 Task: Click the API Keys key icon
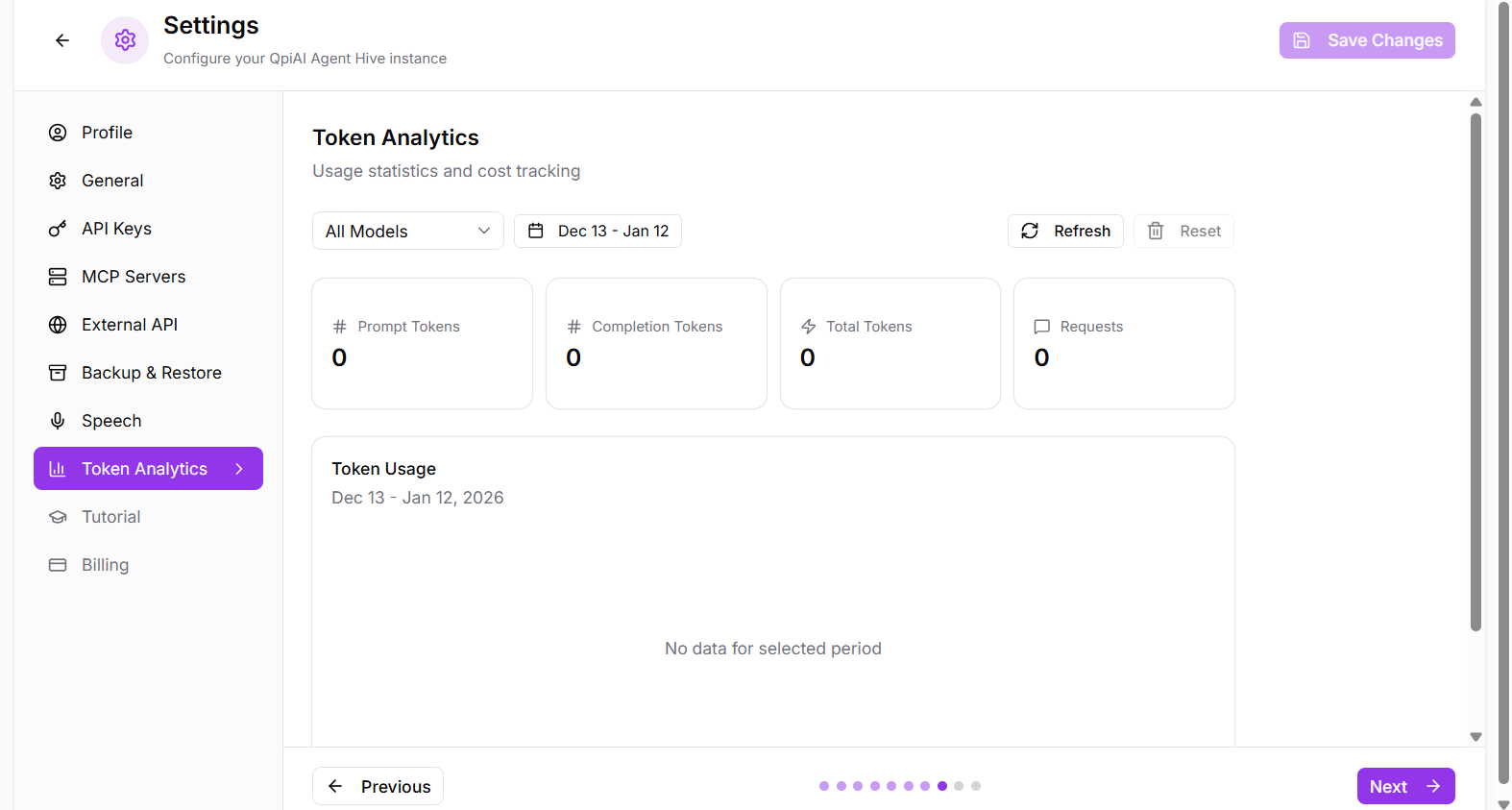(58, 229)
